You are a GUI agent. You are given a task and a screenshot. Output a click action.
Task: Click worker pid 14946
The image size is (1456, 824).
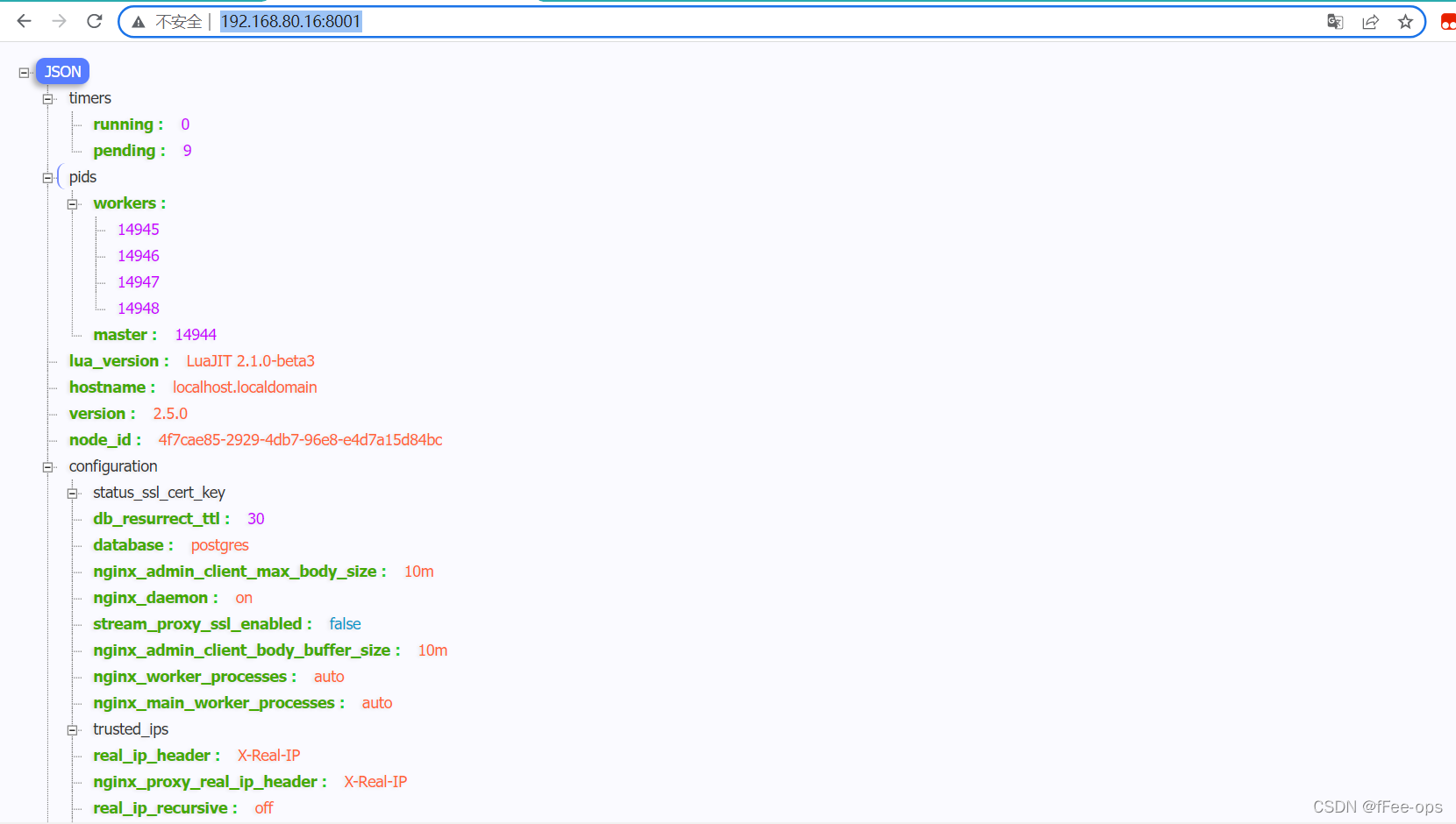coord(139,256)
